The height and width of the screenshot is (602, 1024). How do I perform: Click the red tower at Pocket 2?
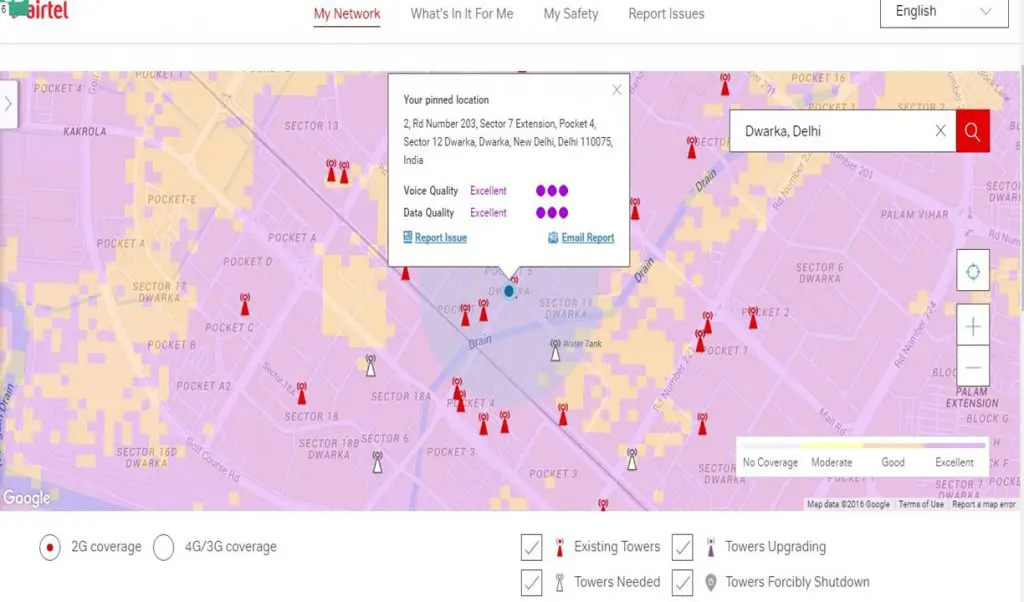pyautogui.click(x=753, y=317)
